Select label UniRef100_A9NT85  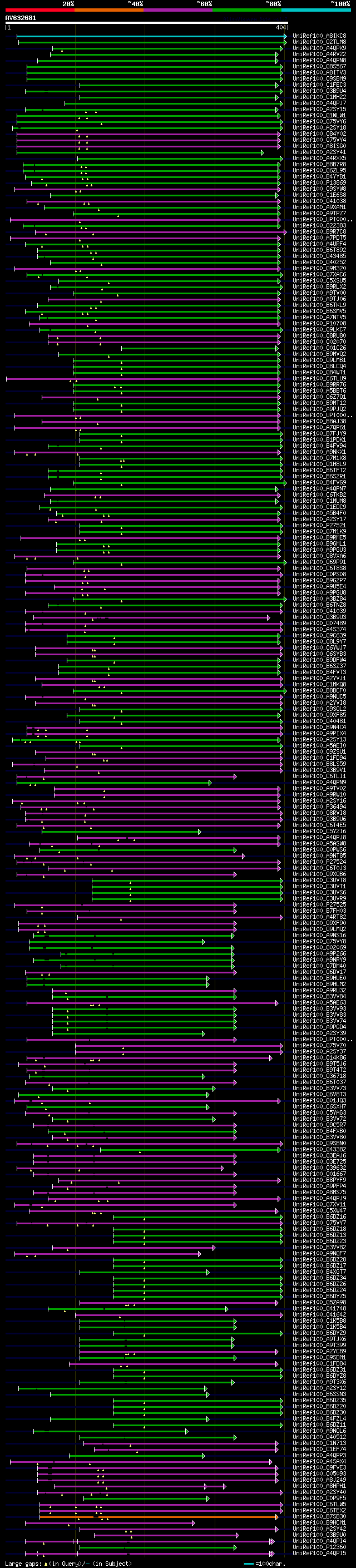[x=319, y=856]
